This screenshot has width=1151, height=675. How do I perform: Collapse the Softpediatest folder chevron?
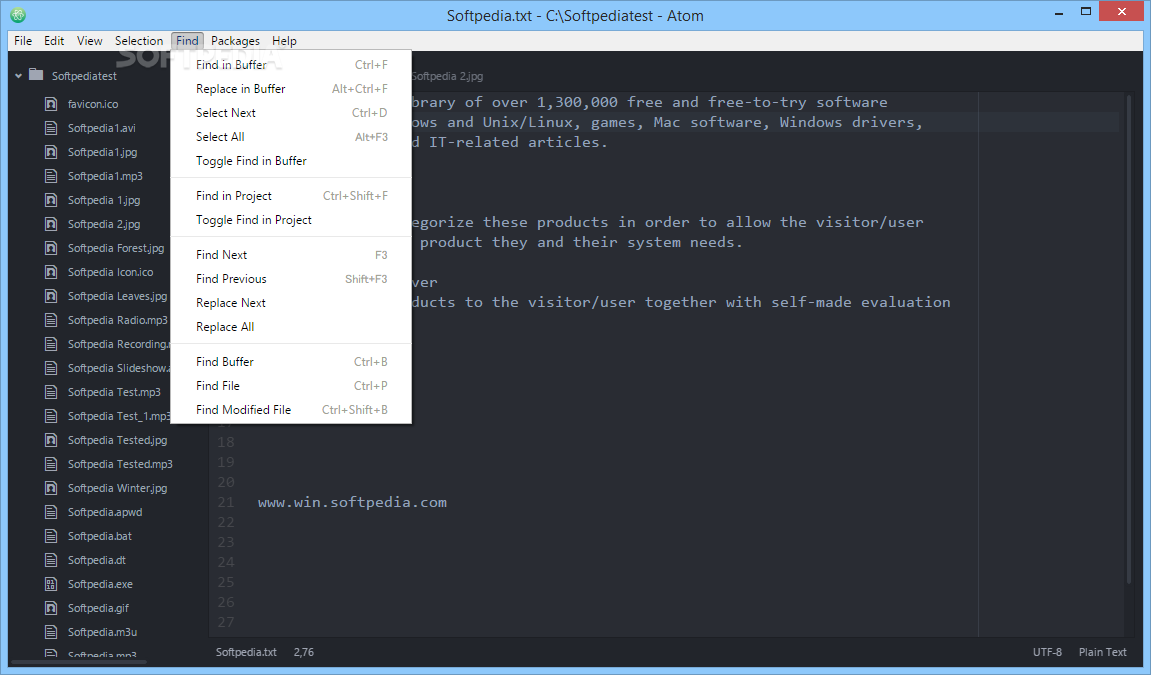pos(18,76)
